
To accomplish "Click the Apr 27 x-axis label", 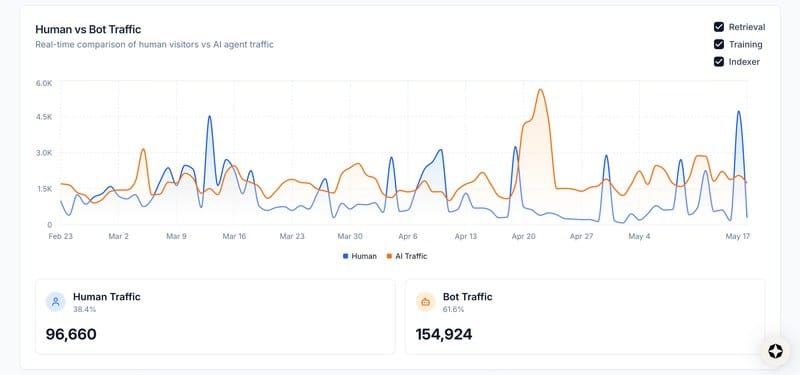I will pos(582,236).
